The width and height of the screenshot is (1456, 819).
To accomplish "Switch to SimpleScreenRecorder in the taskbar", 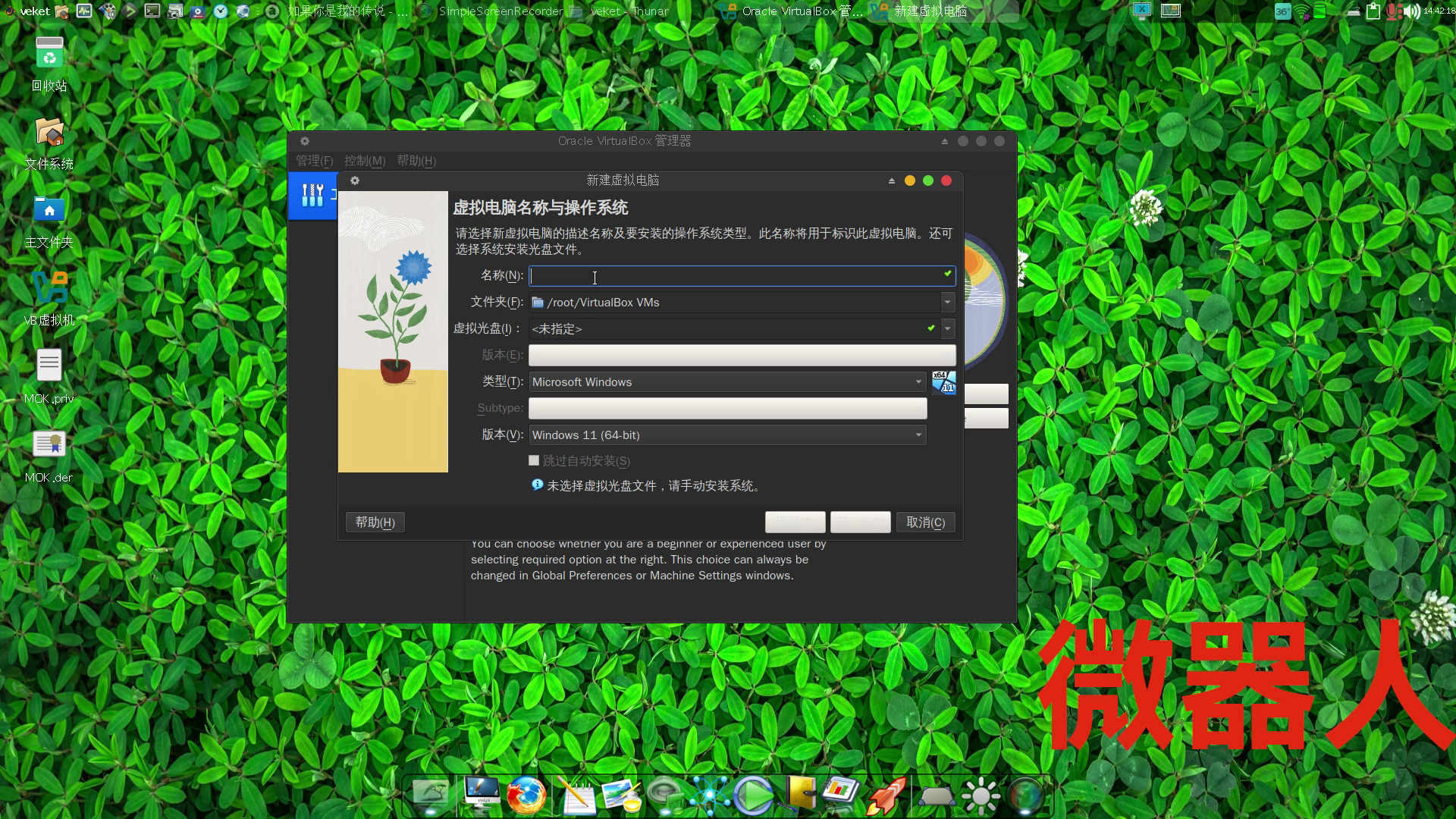I will 491,11.
